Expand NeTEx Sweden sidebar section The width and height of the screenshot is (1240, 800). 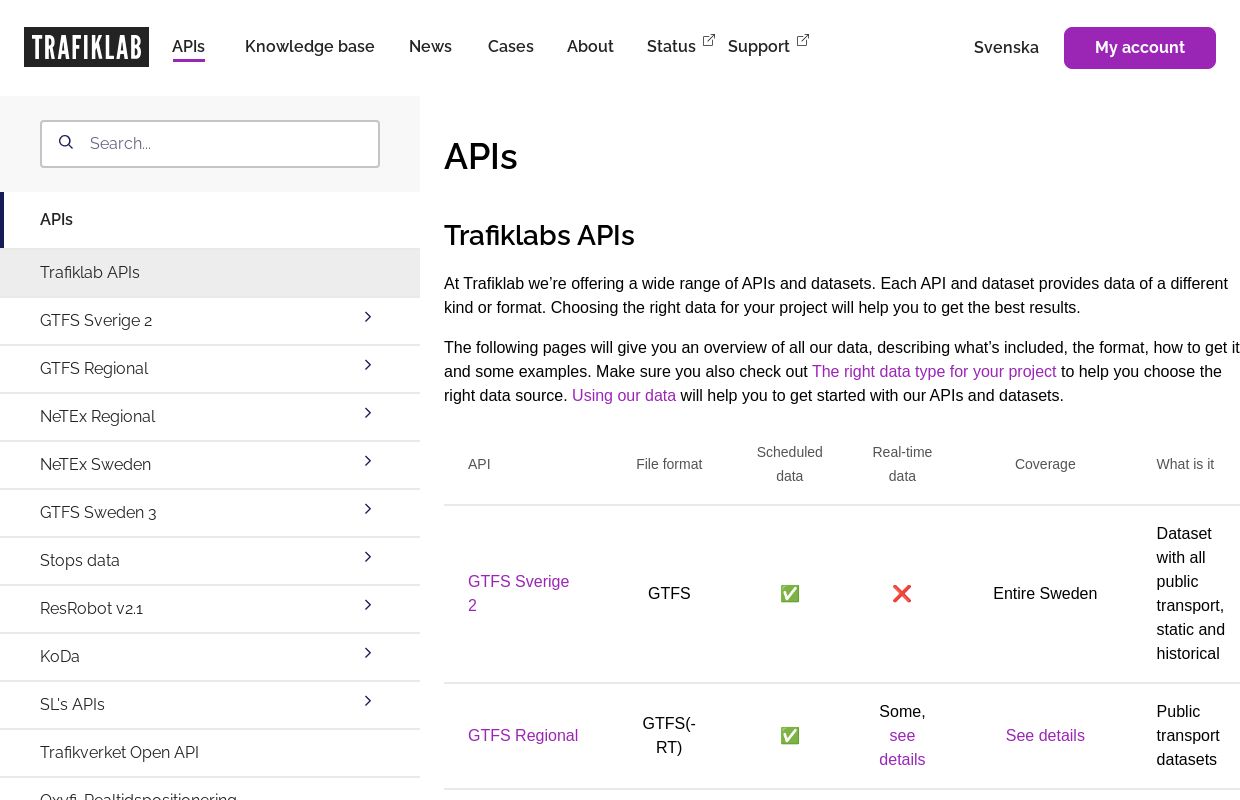pos(368,461)
